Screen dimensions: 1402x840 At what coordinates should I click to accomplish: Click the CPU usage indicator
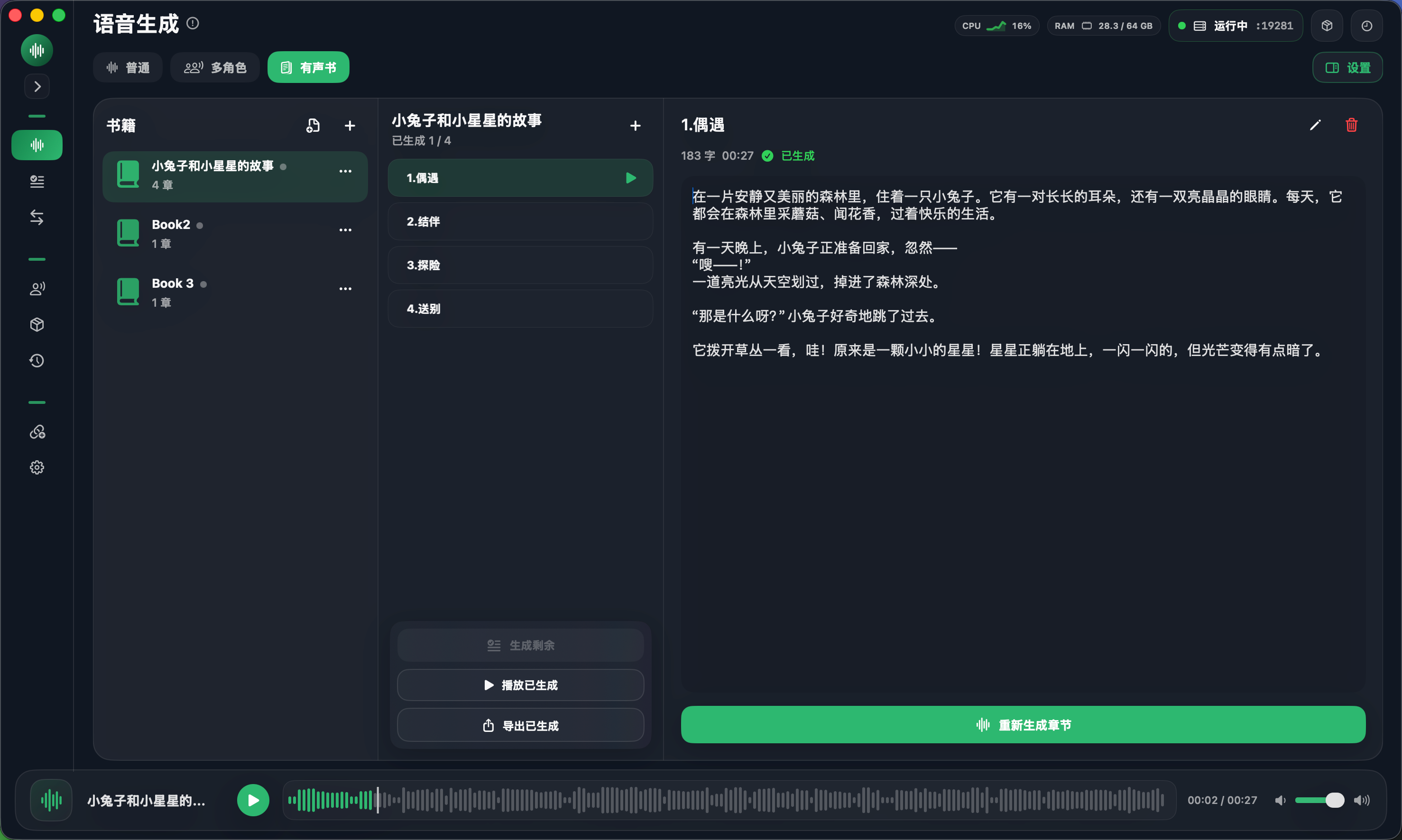tap(996, 26)
